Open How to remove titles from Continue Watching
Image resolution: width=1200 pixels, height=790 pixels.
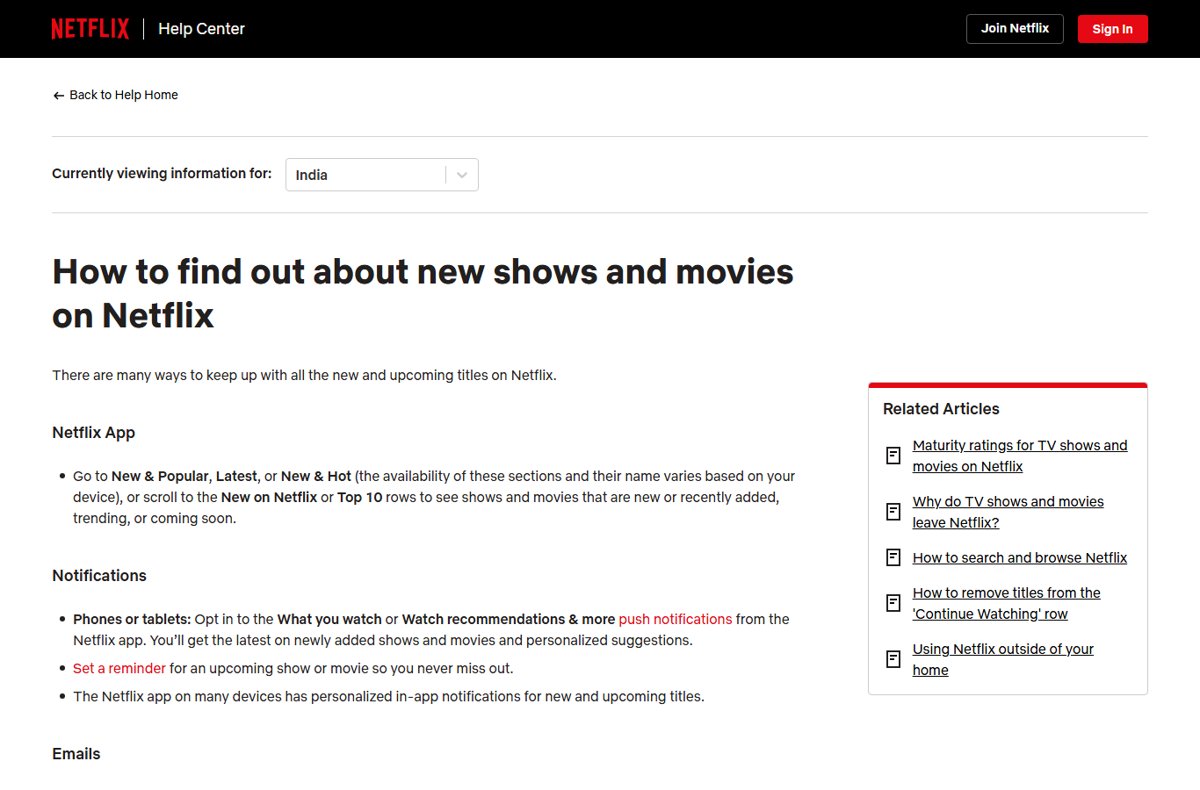click(x=1006, y=603)
